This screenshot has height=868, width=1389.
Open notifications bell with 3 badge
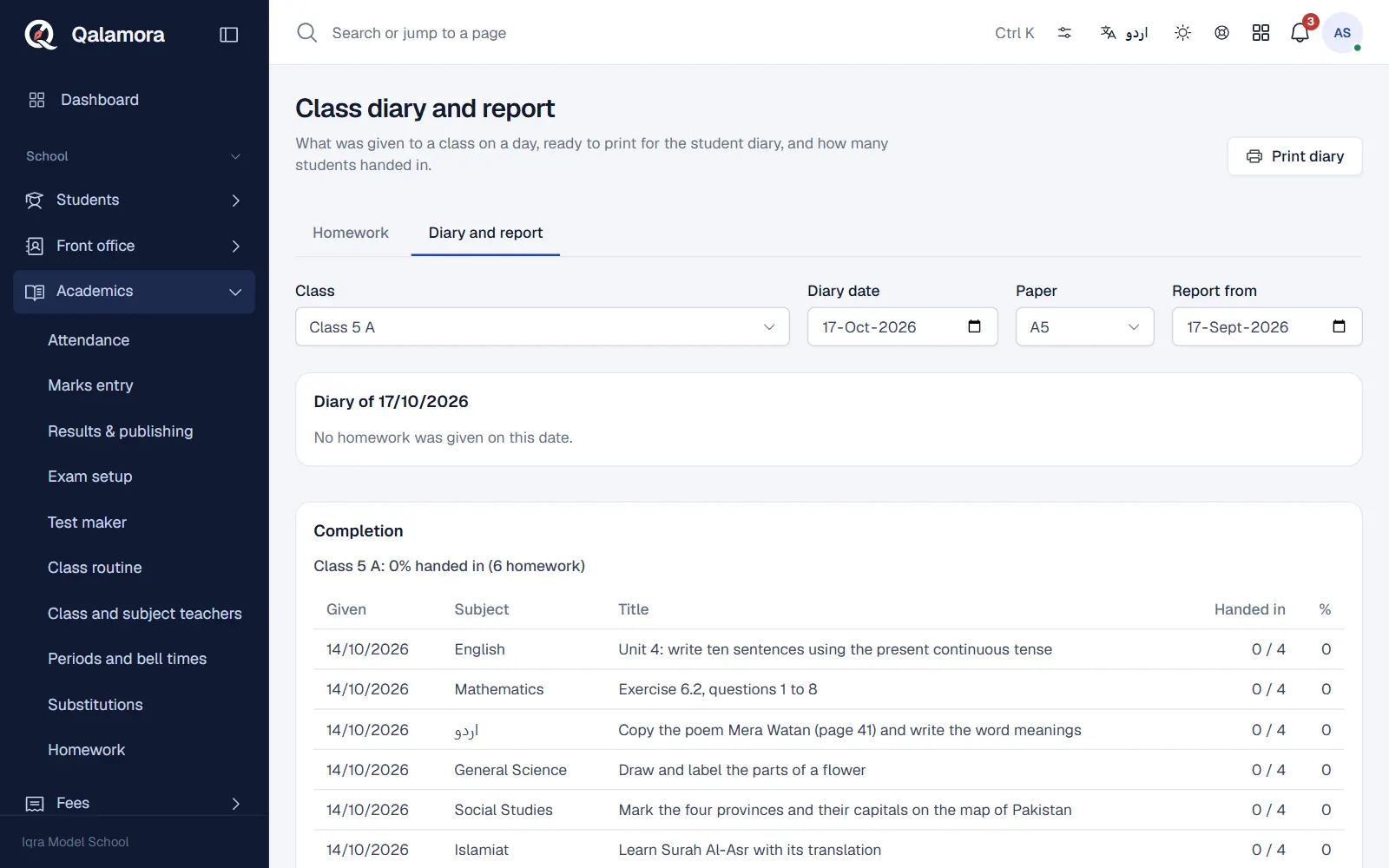[x=1300, y=32]
